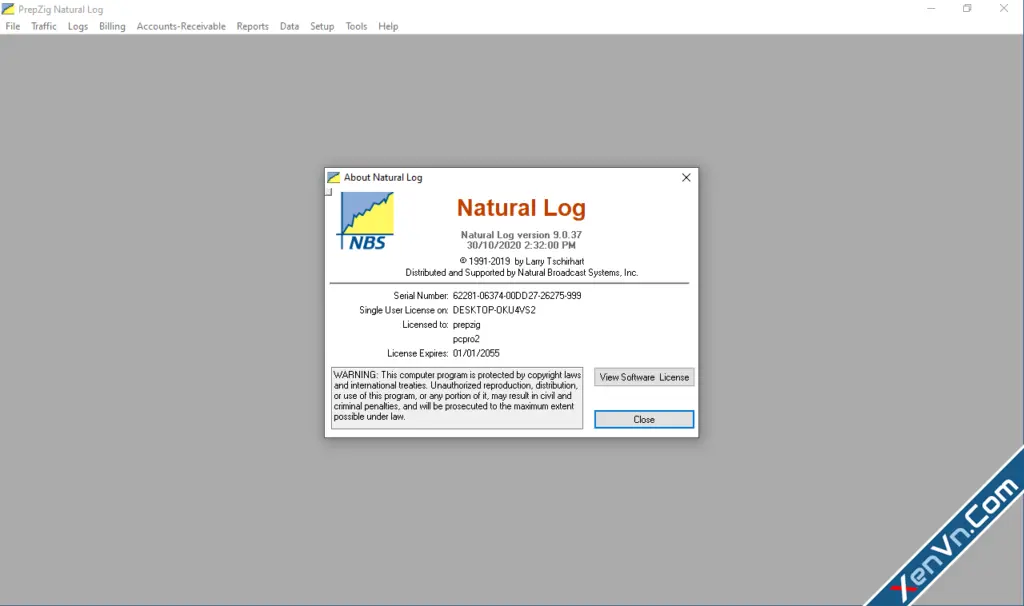
Task: Click the copyright Larry Tschirhart line
Action: [522, 261]
